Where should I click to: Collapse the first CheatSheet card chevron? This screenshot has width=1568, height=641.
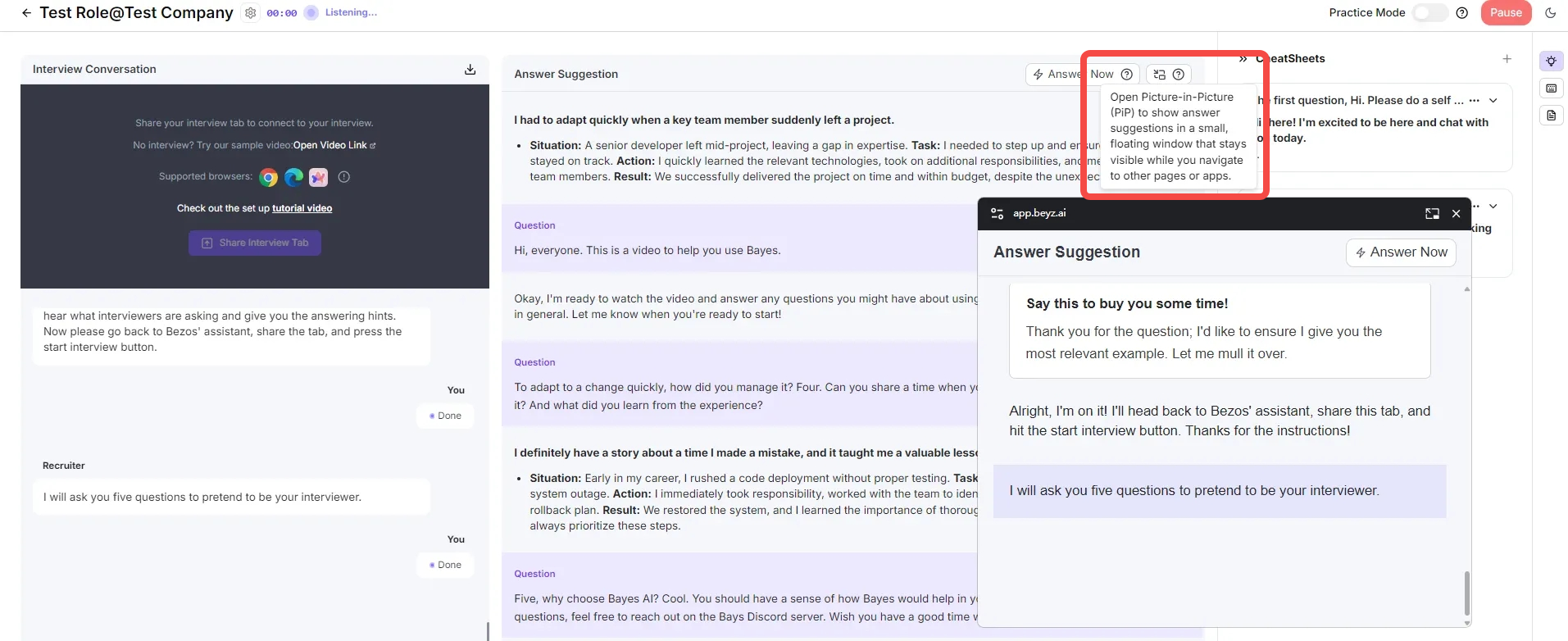[x=1493, y=101]
